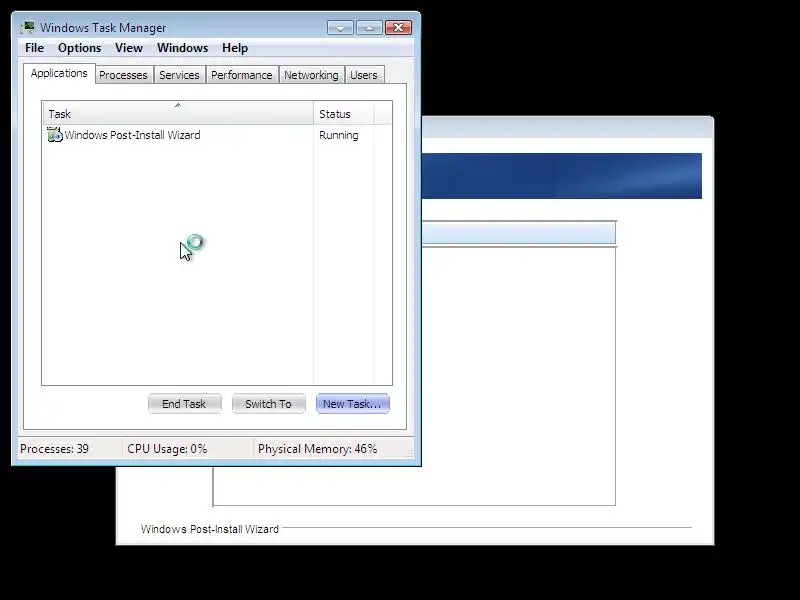Click the Windows Post-Install Wizard task icon
This screenshot has height=600, width=800.
[55, 135]
